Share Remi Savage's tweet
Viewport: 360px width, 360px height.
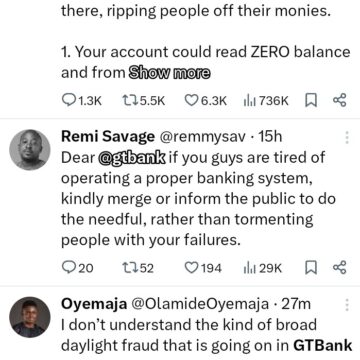(x=340, y=268)
